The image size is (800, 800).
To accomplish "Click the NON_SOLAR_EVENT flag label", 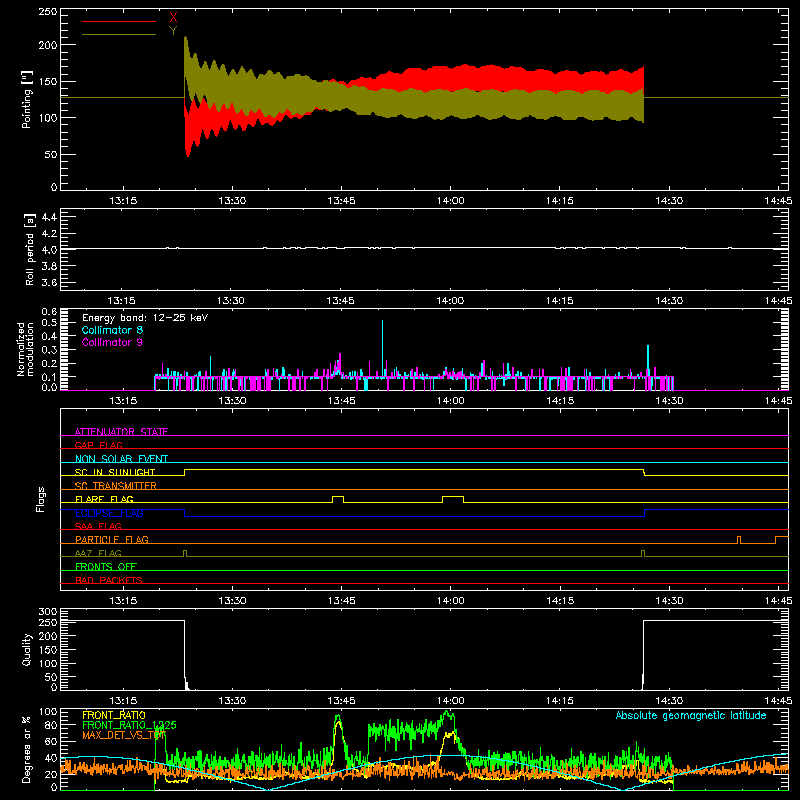I will pos(121,459).
